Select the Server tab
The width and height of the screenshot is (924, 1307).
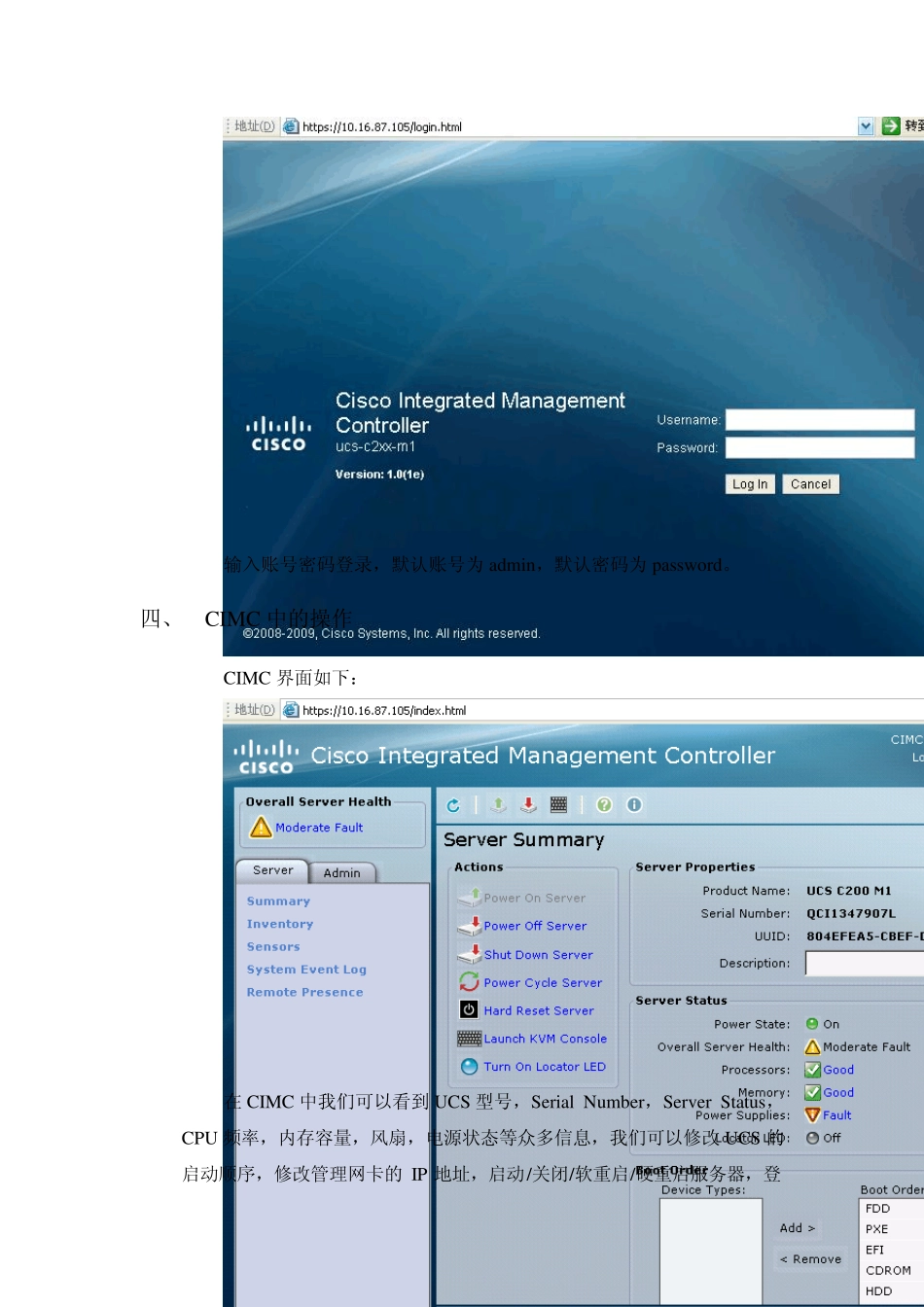click(x=273, y=870)
